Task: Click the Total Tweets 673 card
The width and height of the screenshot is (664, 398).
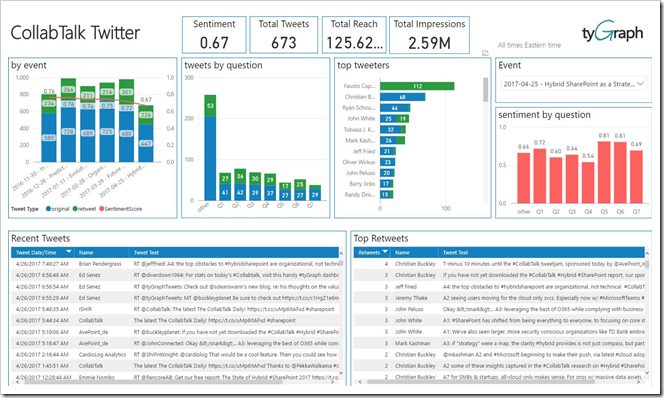Action: click(283, 35)
